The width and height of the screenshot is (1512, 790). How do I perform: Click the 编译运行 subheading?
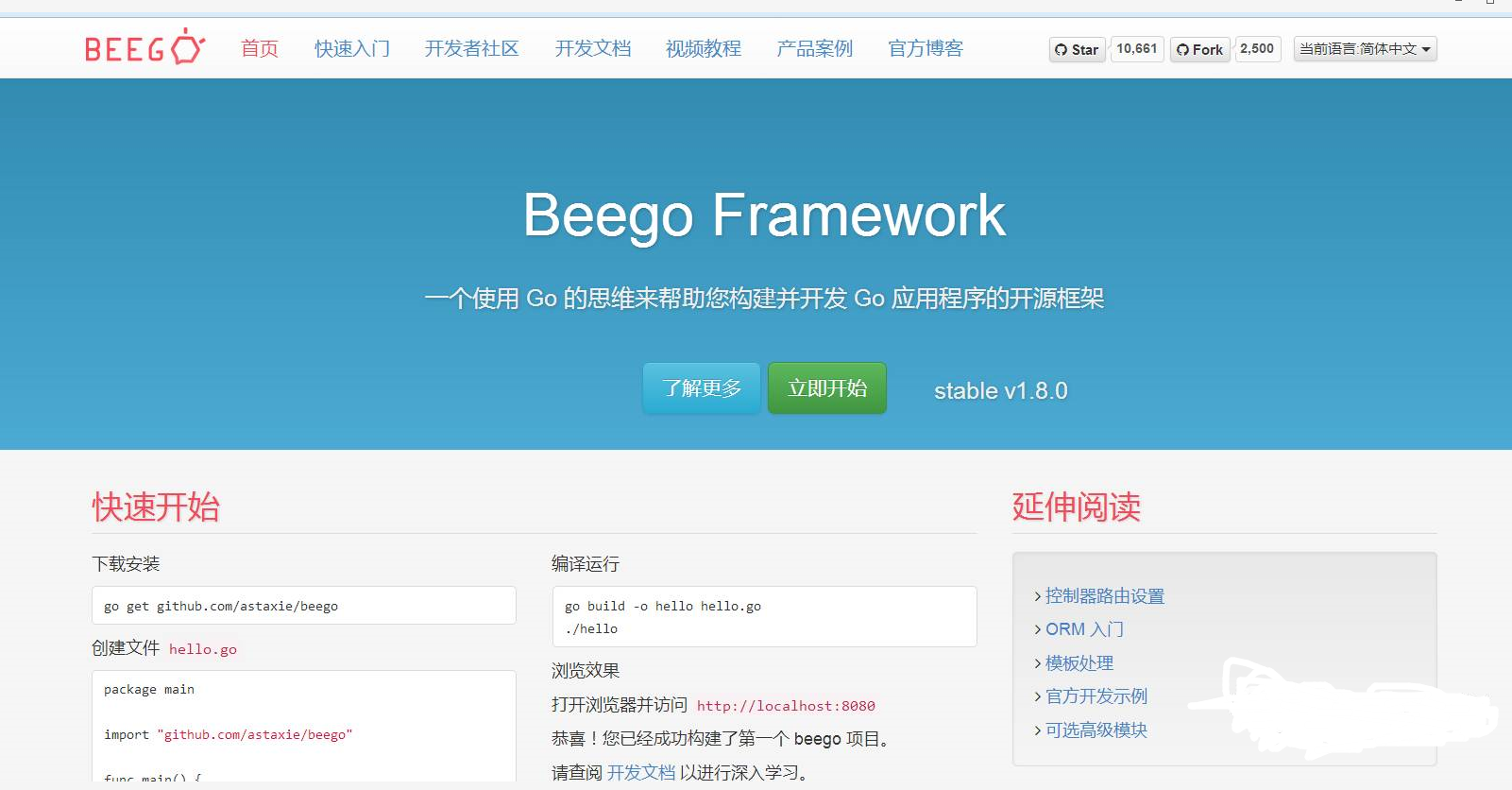pyautogui.click(x=586, y=564)
